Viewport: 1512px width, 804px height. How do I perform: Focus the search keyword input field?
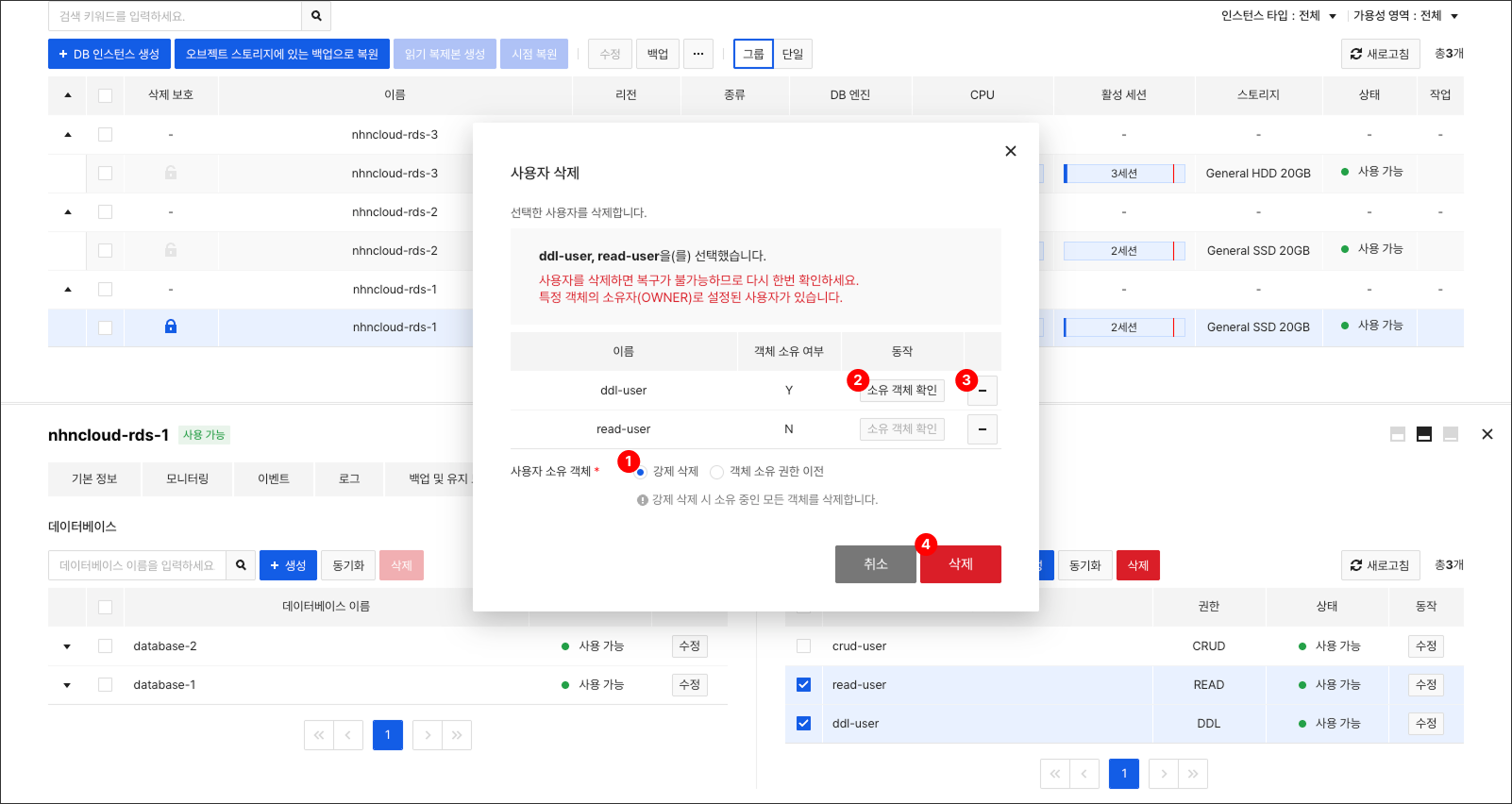pos(175,16)
